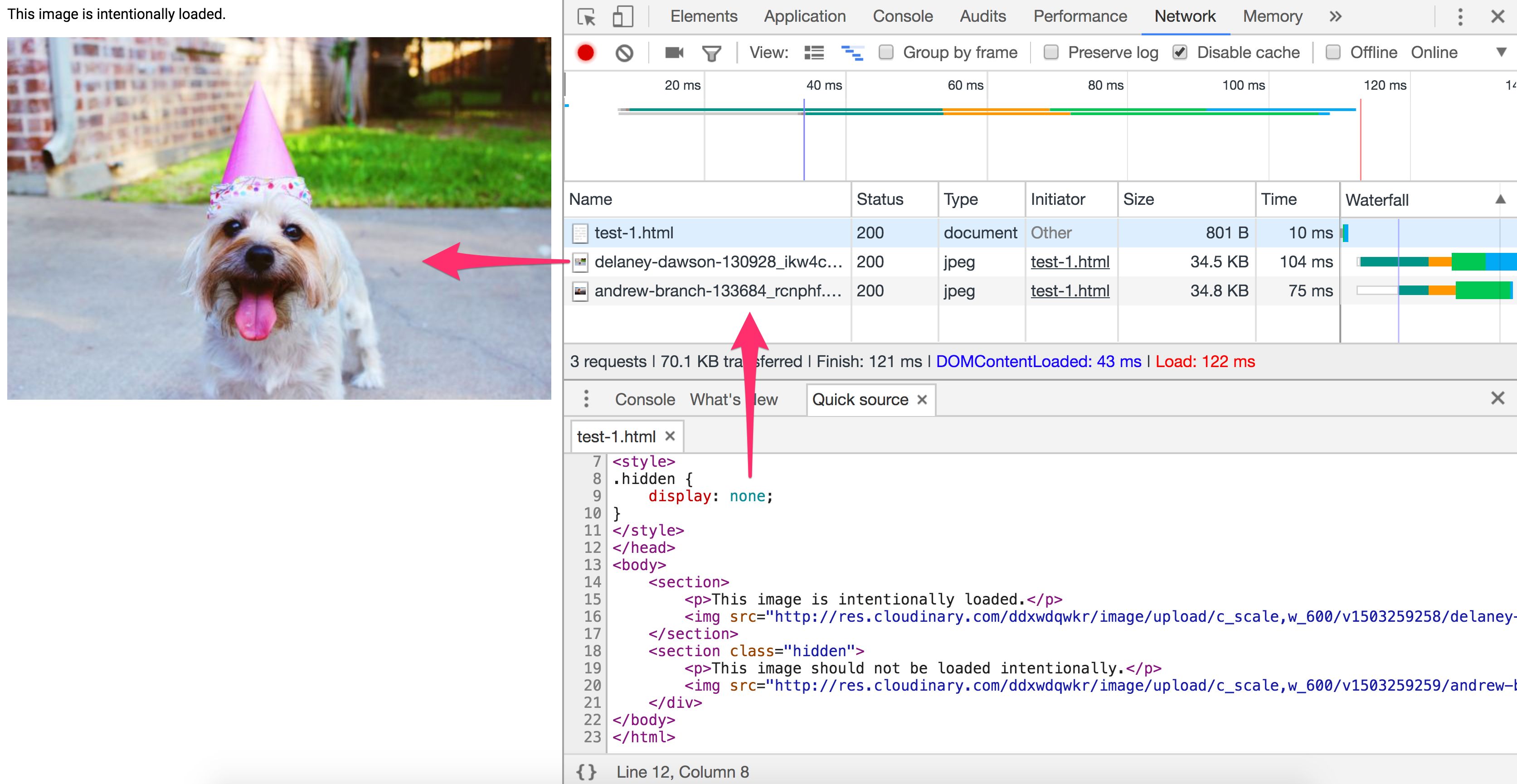Enable the Group by frame checkbox
This screenshot has width=1517, height=784.
[886, 53]
